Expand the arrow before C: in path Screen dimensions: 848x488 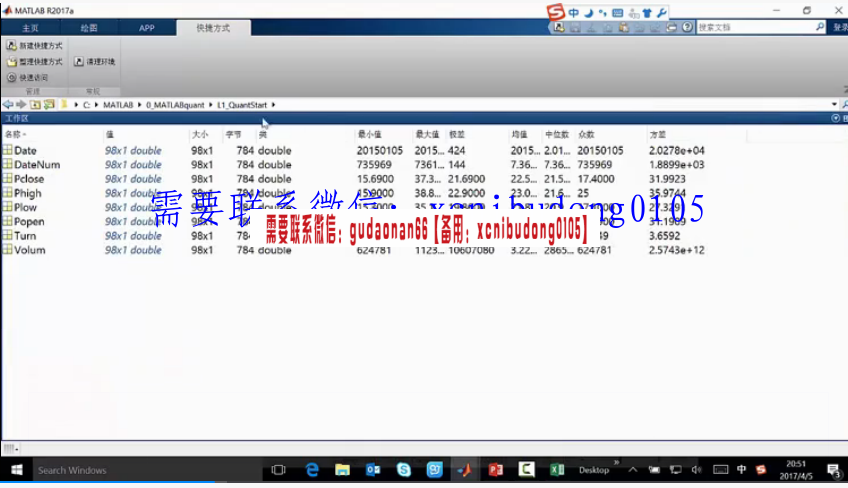point(76,105)
